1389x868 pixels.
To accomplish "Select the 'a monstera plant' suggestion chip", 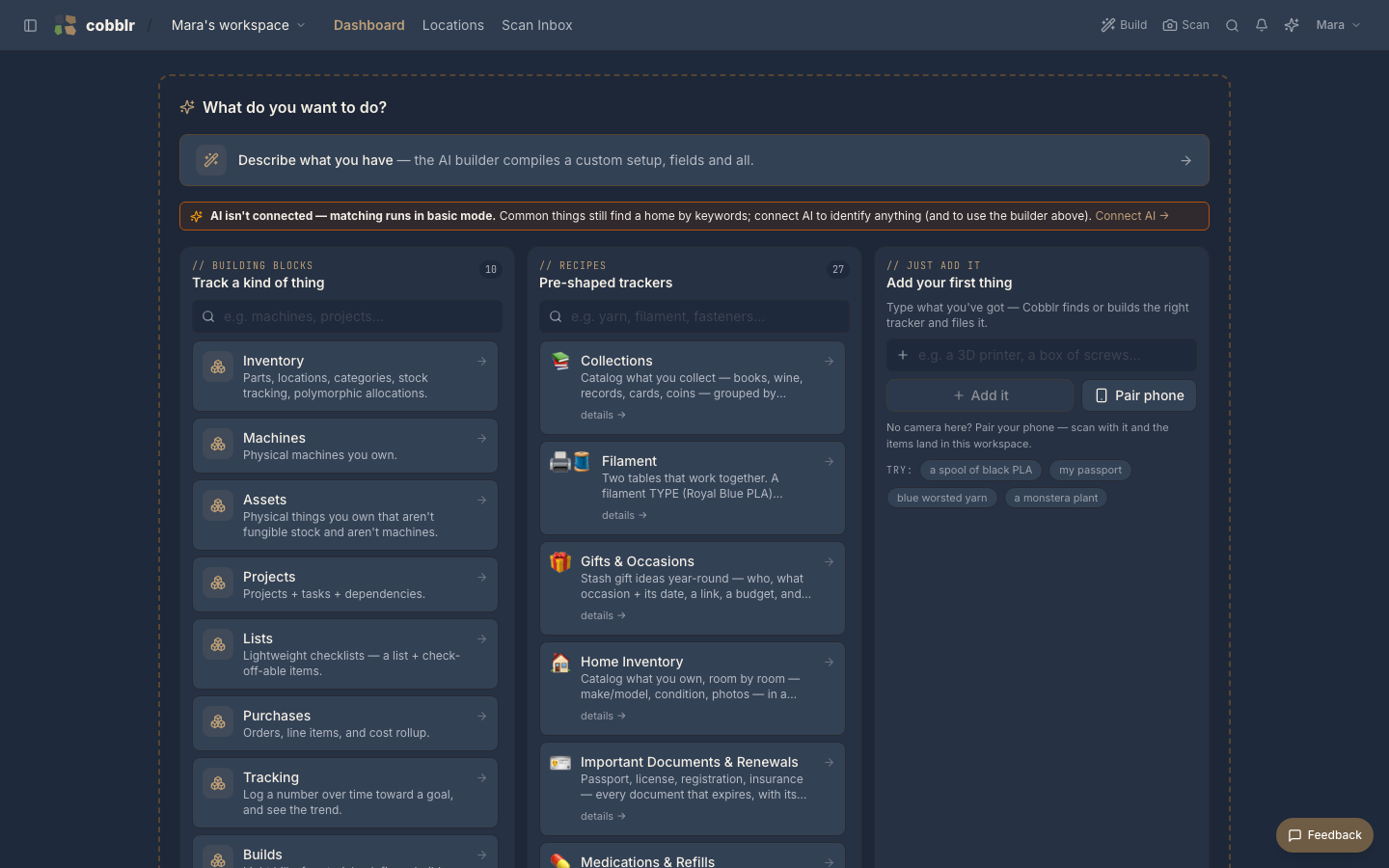I will (x=1056, y=498).
